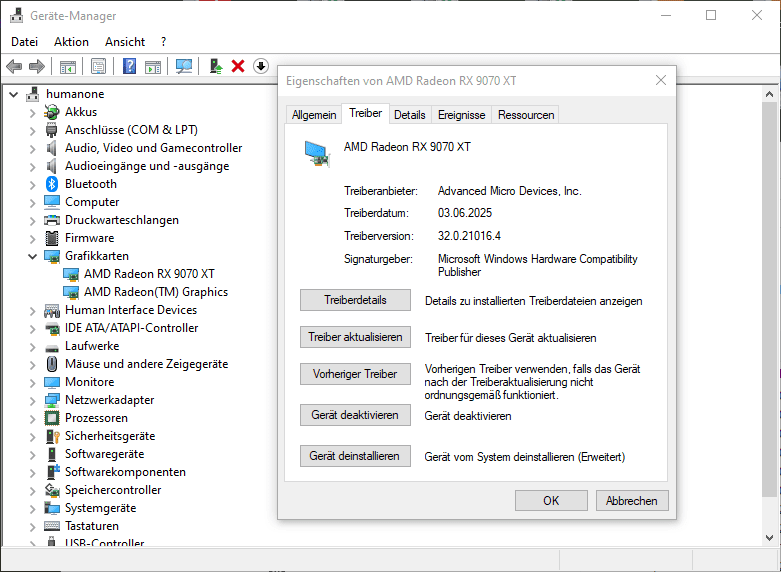Click the black down-arrow circle toolbar icon

click(261, 66)
